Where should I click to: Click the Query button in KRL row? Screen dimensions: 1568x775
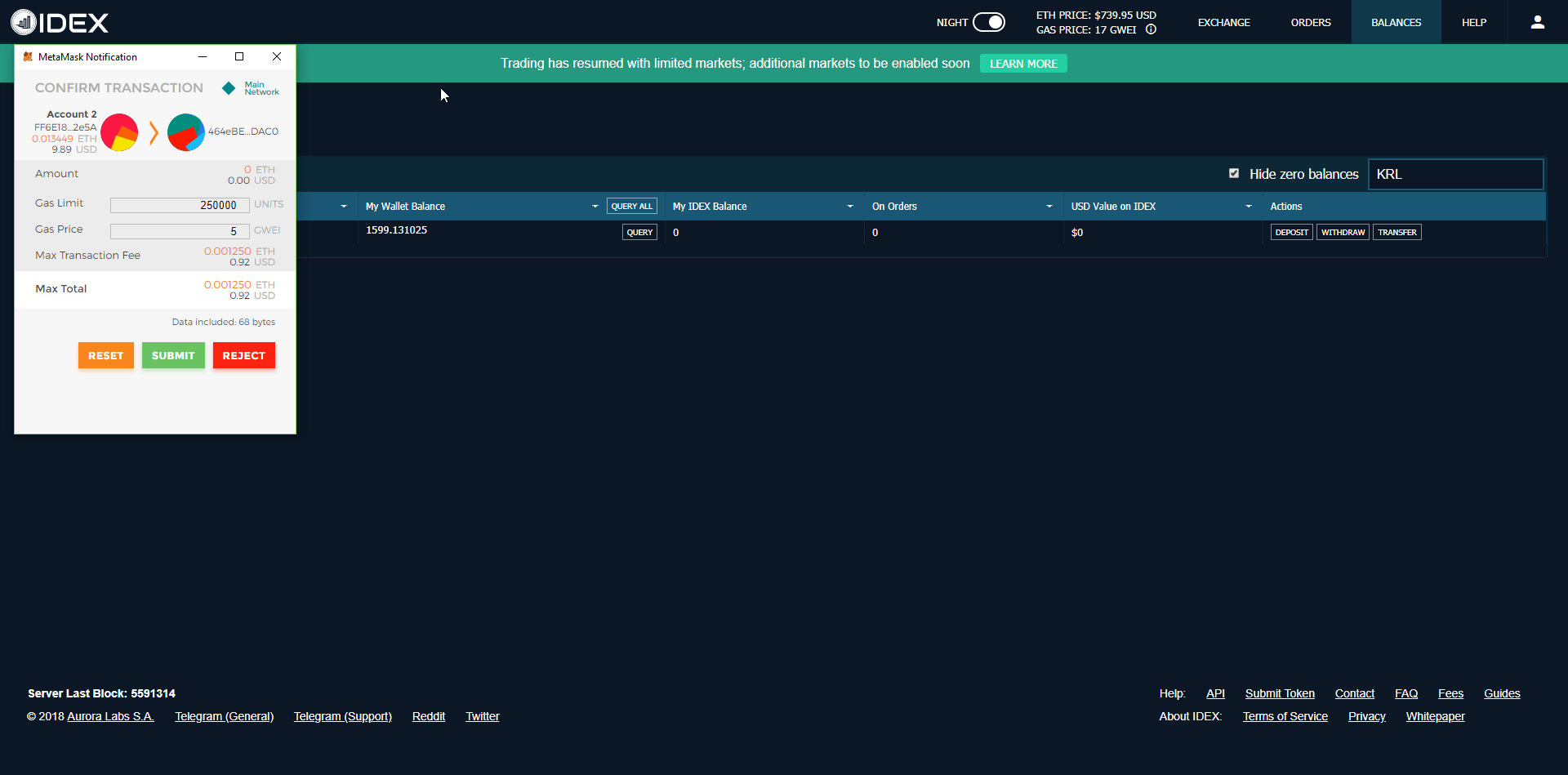639,233
